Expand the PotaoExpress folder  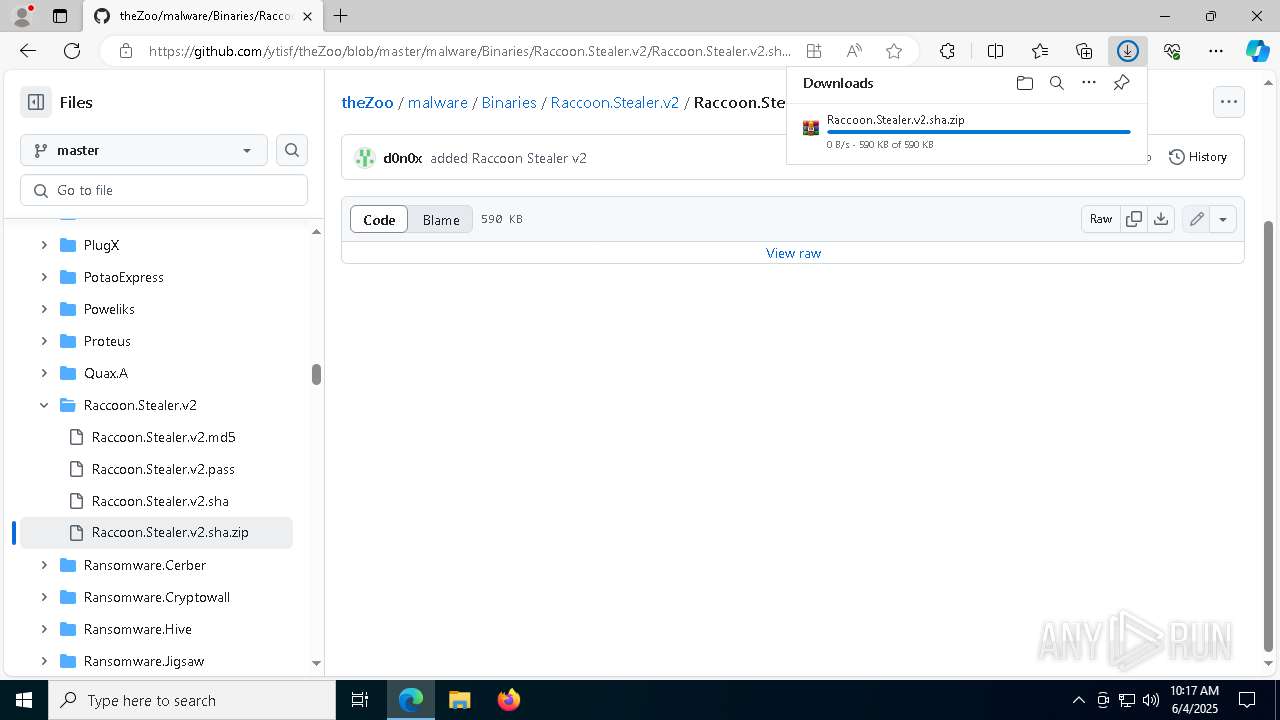click(x=44, y=277)
